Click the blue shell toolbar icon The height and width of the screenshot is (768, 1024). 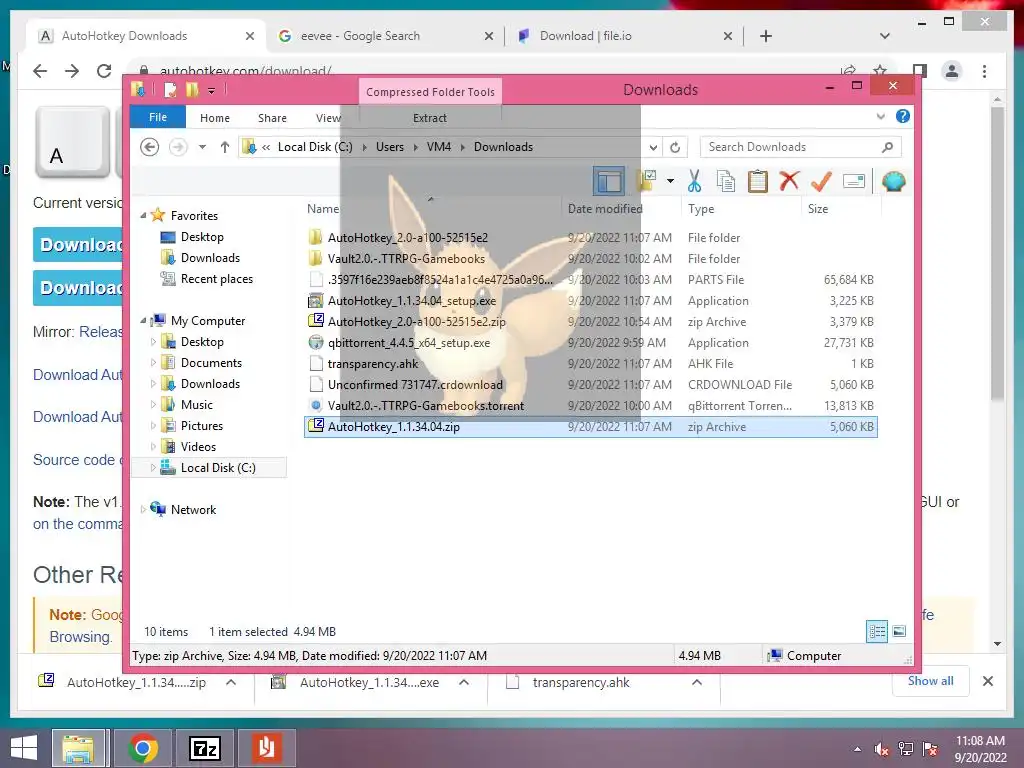893,181
